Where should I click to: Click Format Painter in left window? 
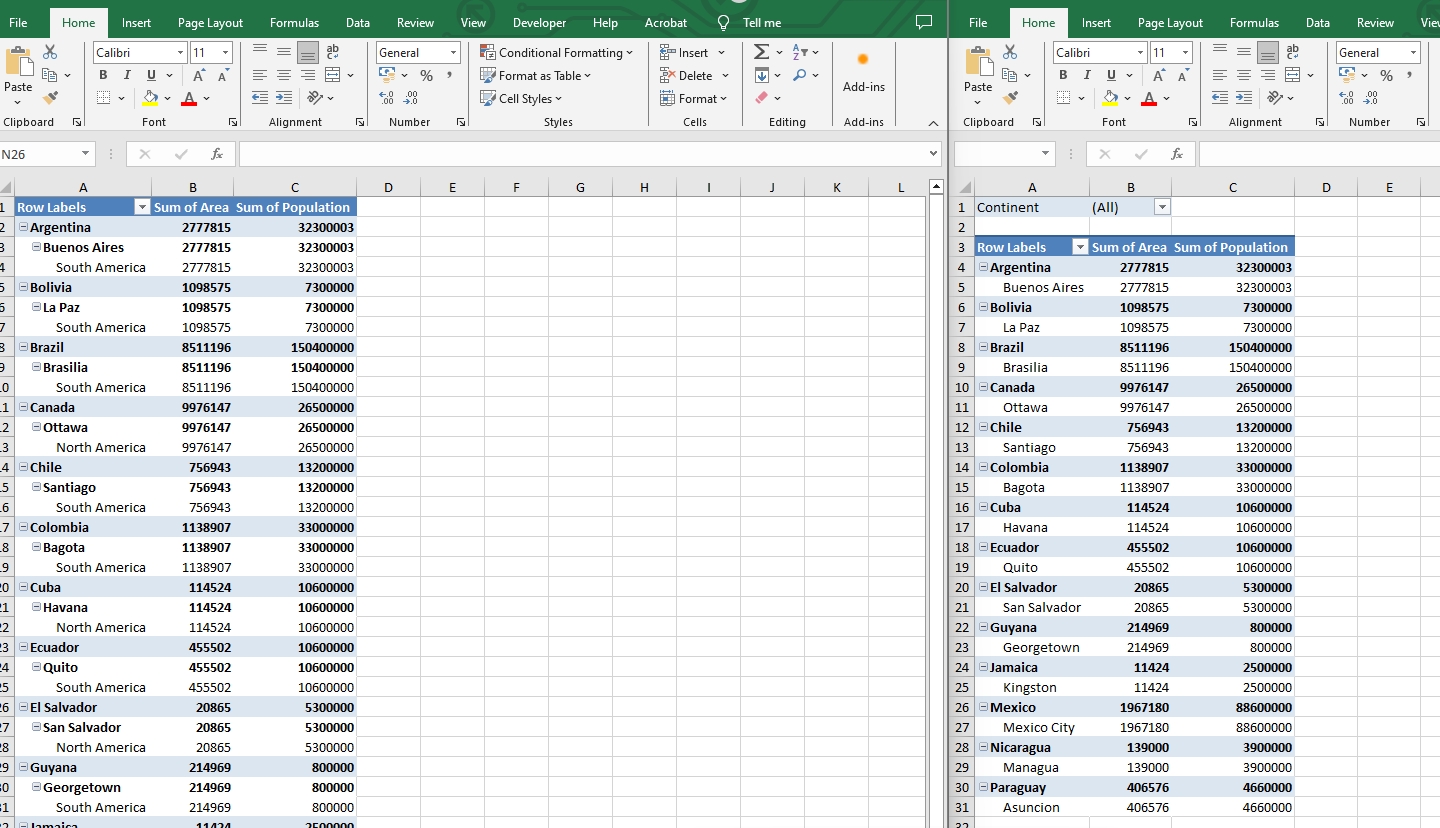click(50, 98)
